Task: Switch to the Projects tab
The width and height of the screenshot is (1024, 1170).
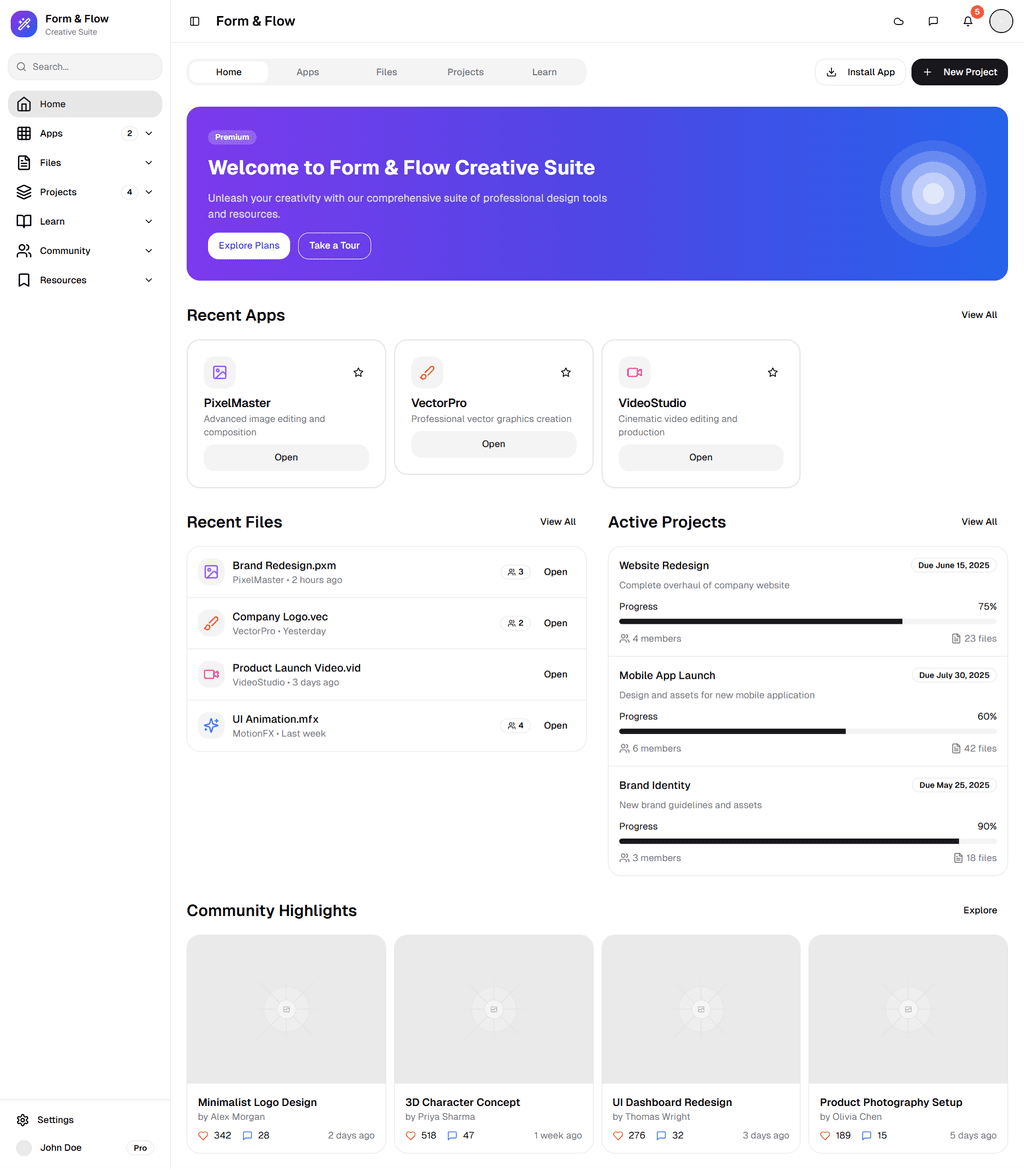Action: coord(465,72)
